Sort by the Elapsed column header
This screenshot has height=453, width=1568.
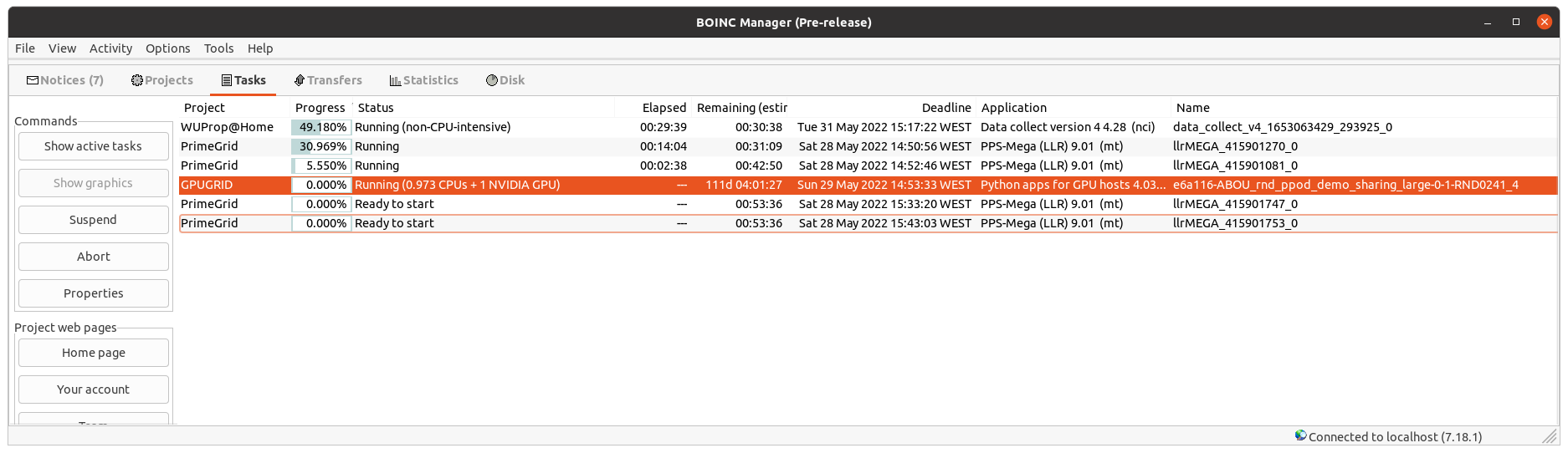(x=653, y=108)
